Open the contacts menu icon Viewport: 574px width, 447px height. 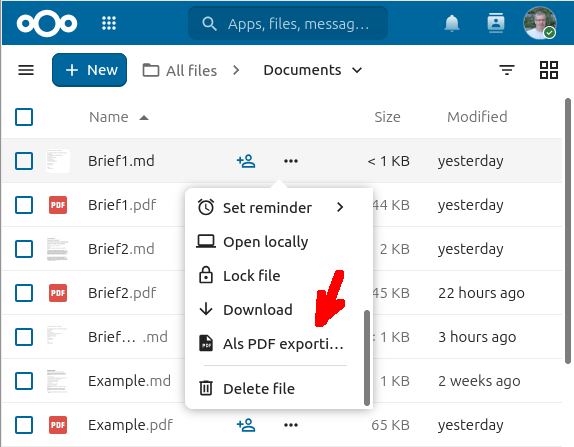496,23
